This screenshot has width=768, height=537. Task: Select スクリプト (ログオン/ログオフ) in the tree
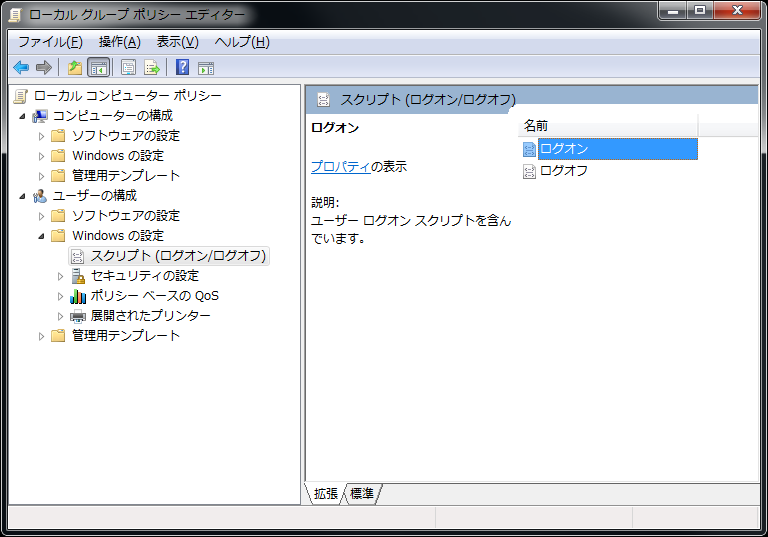[178, 256]
